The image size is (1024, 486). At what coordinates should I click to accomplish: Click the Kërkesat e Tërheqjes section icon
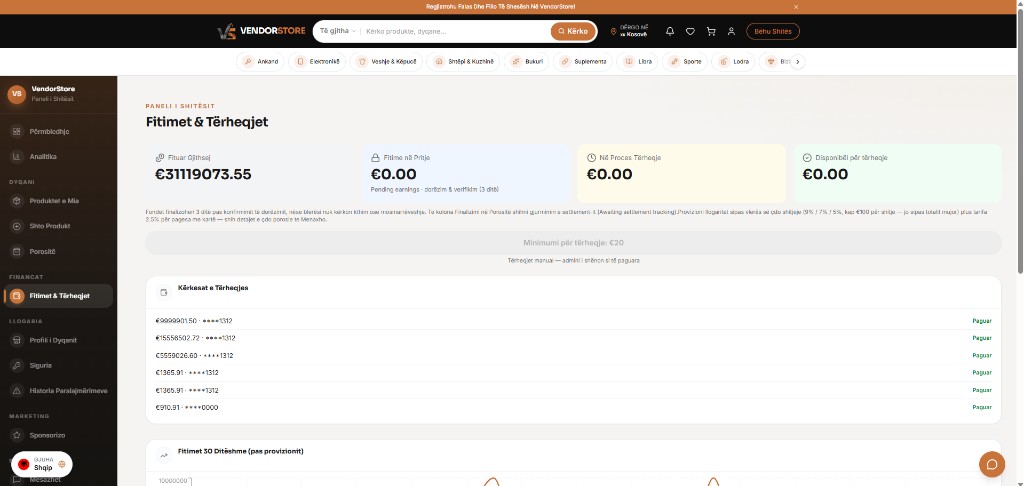click(x=163, y=293)
